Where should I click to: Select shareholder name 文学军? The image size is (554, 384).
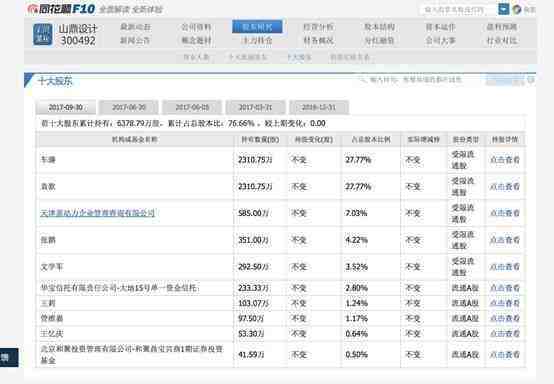52,267
